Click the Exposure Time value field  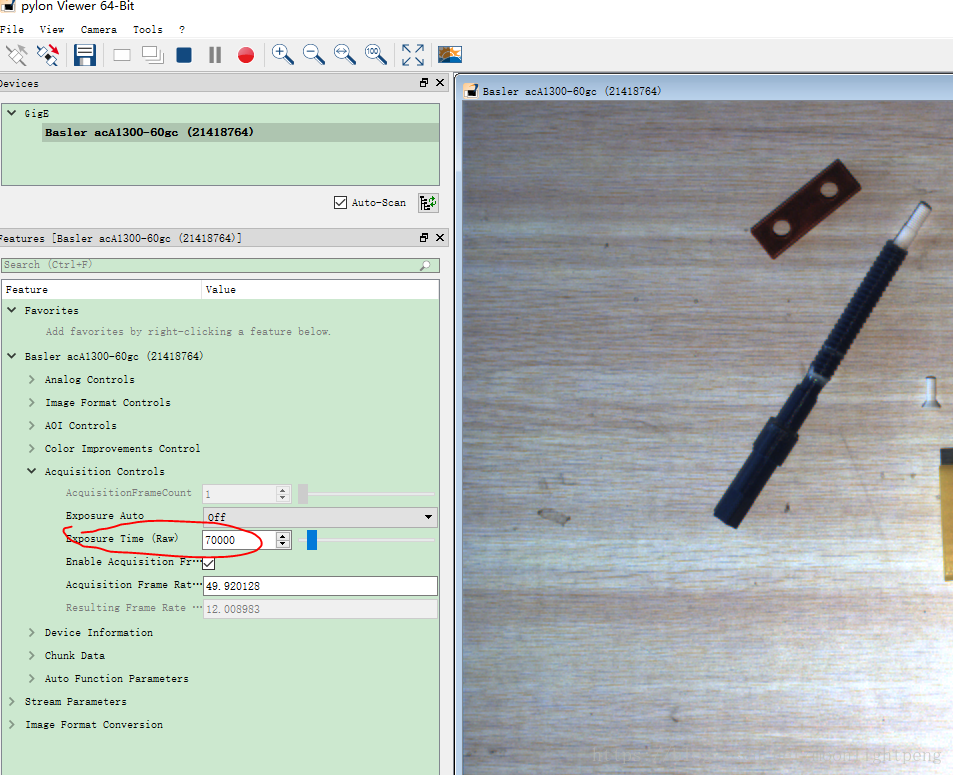click(x=239, y=540)
